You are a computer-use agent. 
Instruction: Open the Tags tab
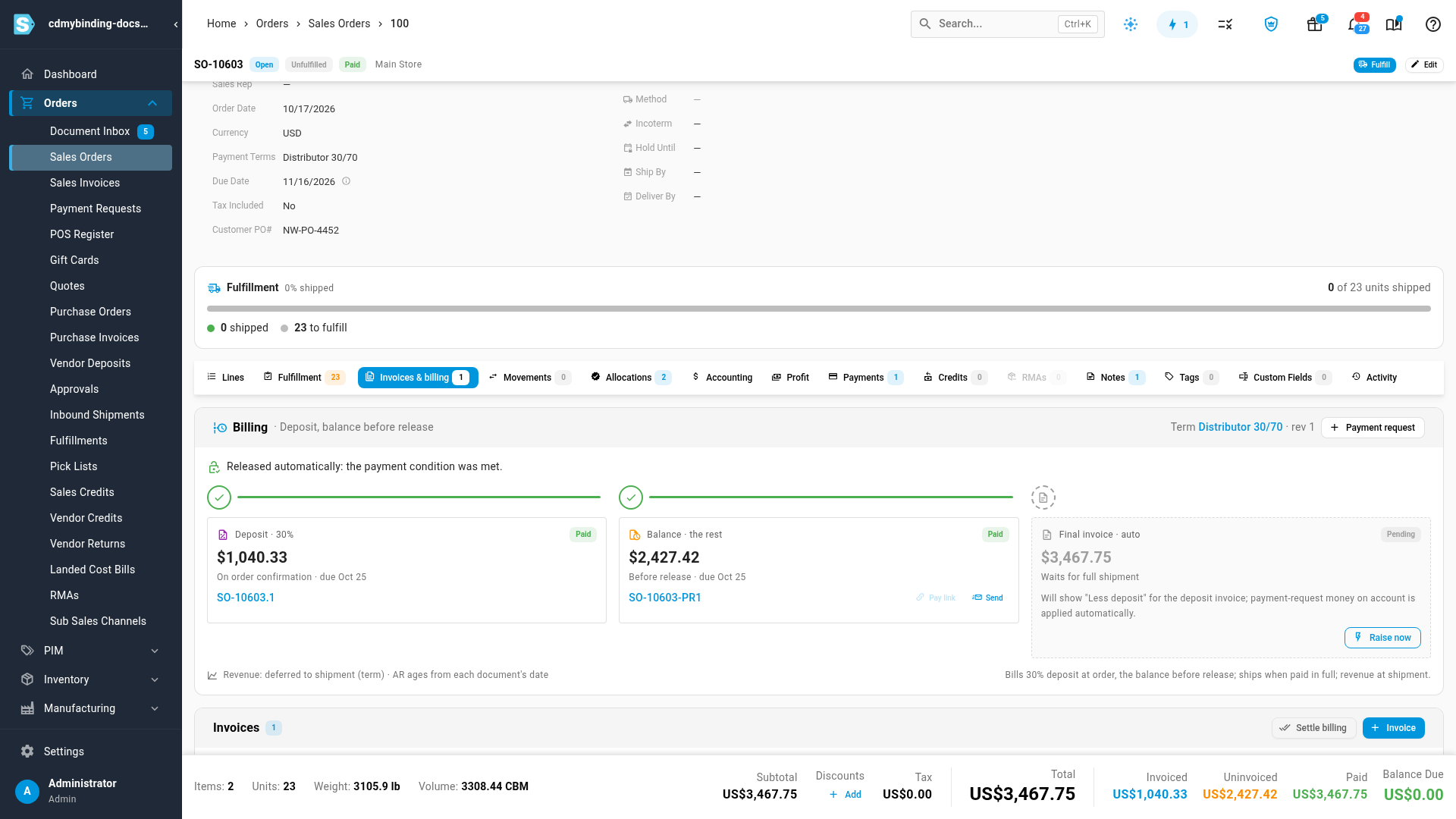tap(1191, 377)
